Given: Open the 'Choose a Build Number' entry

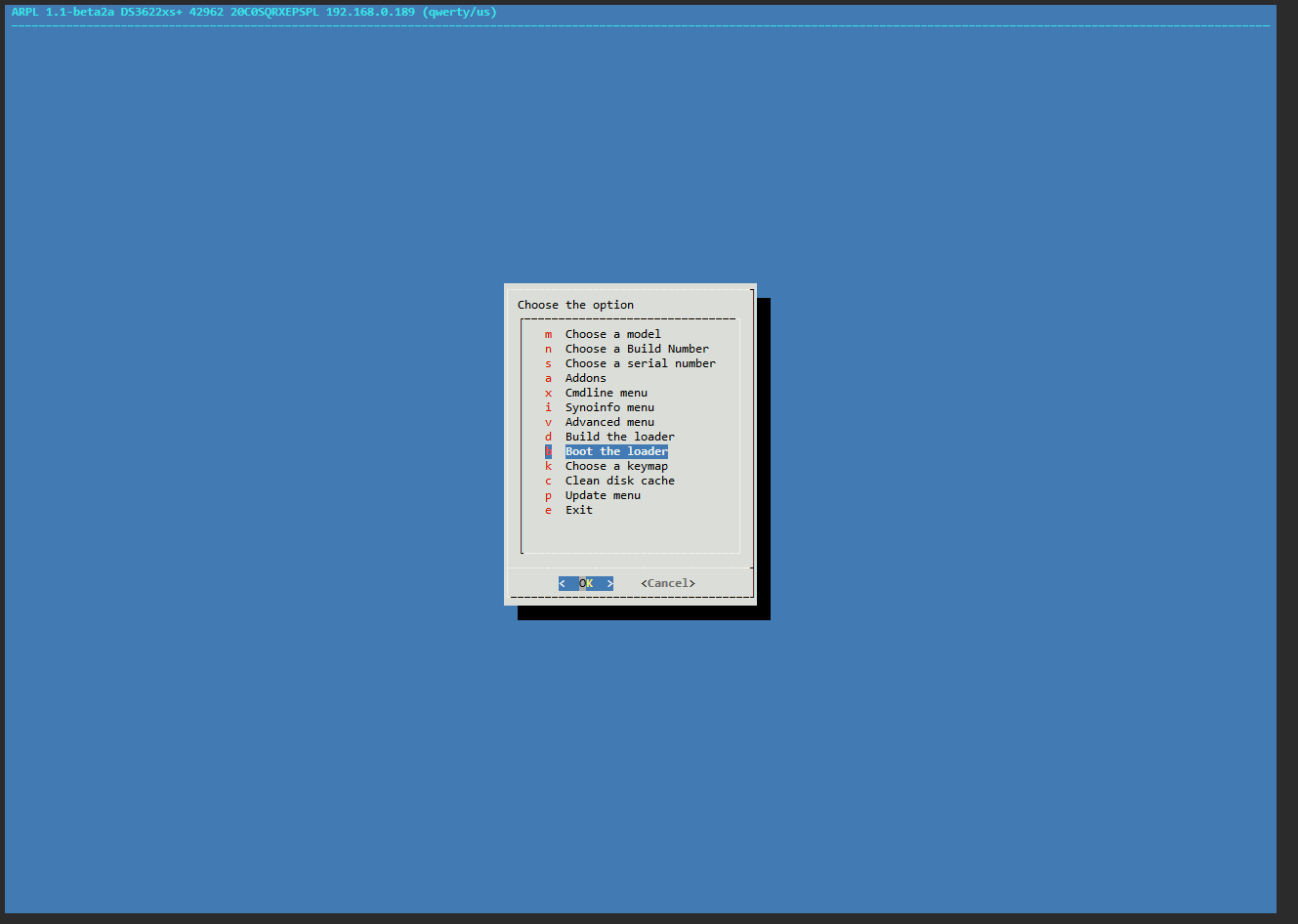Looking at the screenshot, I should click(637, 349).
